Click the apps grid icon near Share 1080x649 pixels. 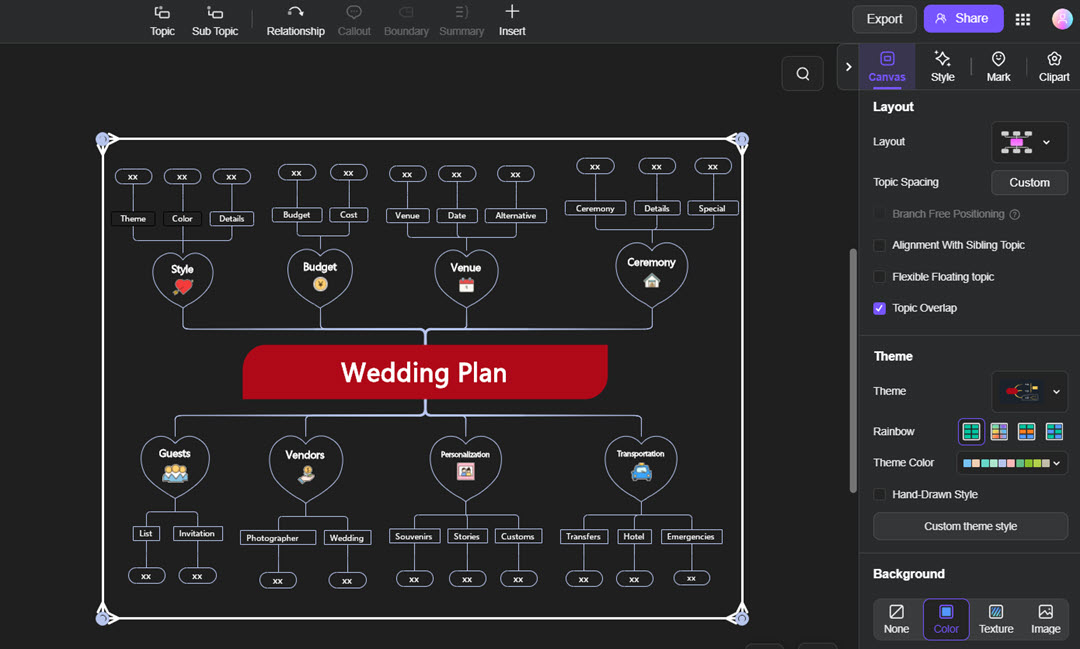[1022, 19]
